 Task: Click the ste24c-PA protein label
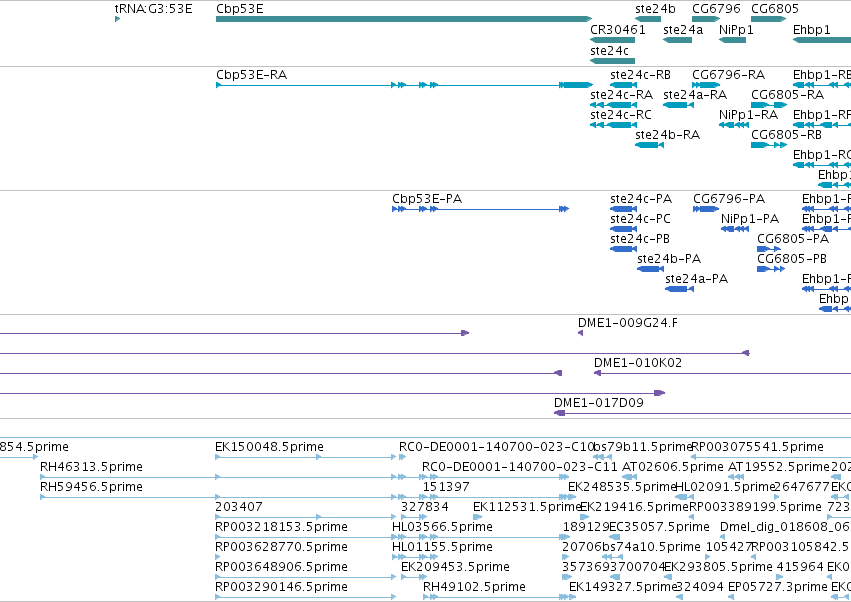point(641,199)
